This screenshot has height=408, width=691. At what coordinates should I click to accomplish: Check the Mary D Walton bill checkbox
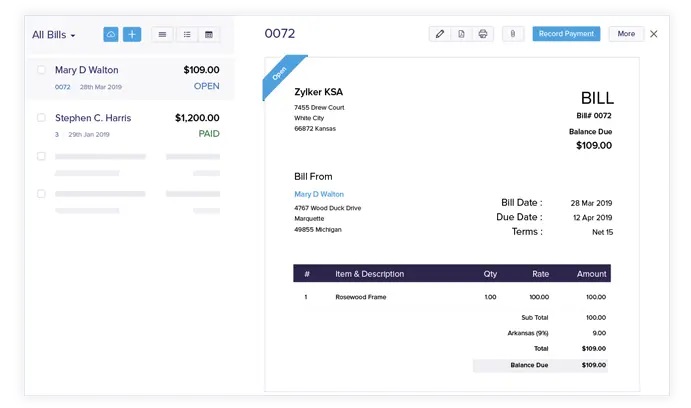point(41,70)
